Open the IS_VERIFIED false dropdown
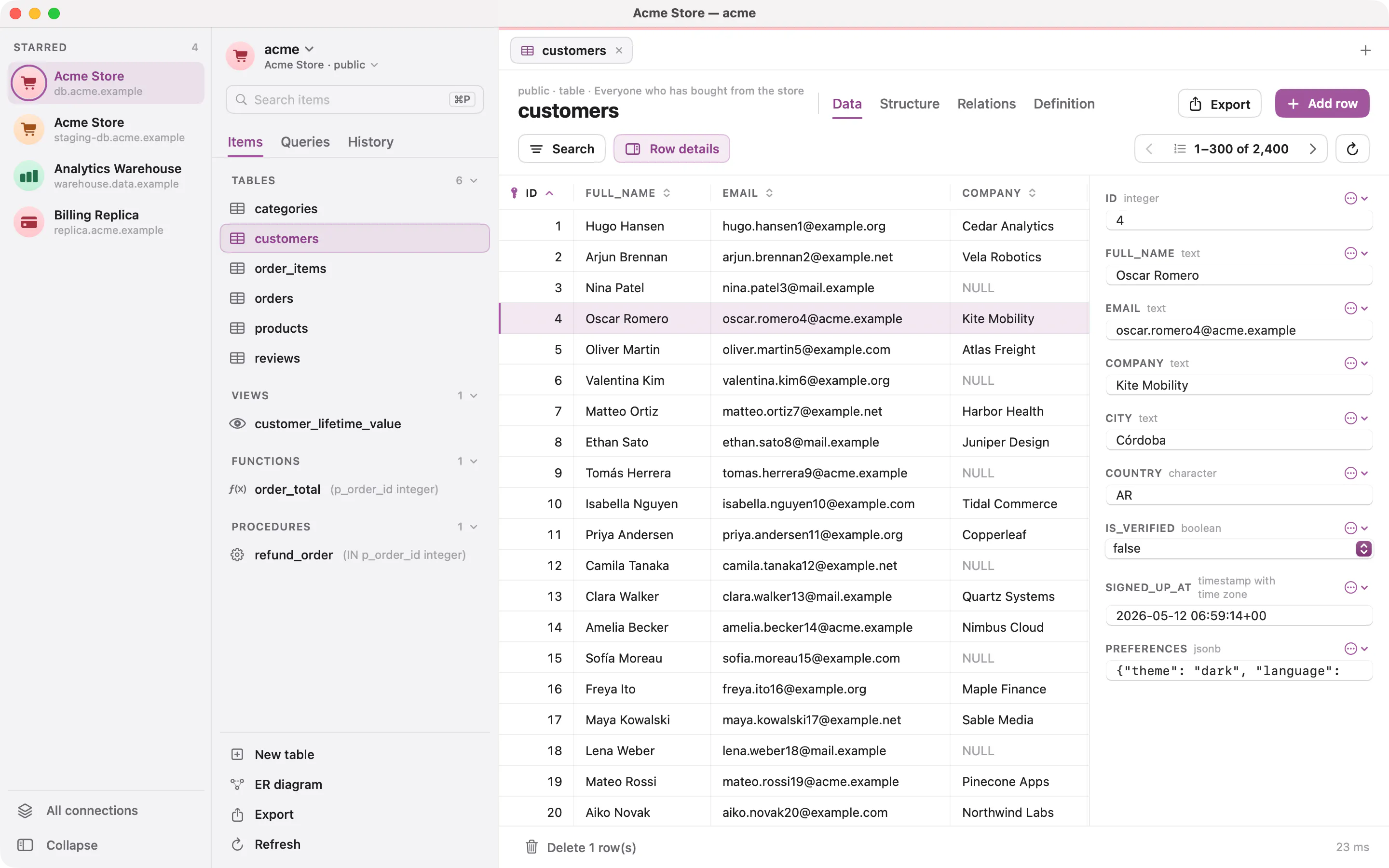The width and height of the screenshot is (1389, 868). [x=1239, y=548]
